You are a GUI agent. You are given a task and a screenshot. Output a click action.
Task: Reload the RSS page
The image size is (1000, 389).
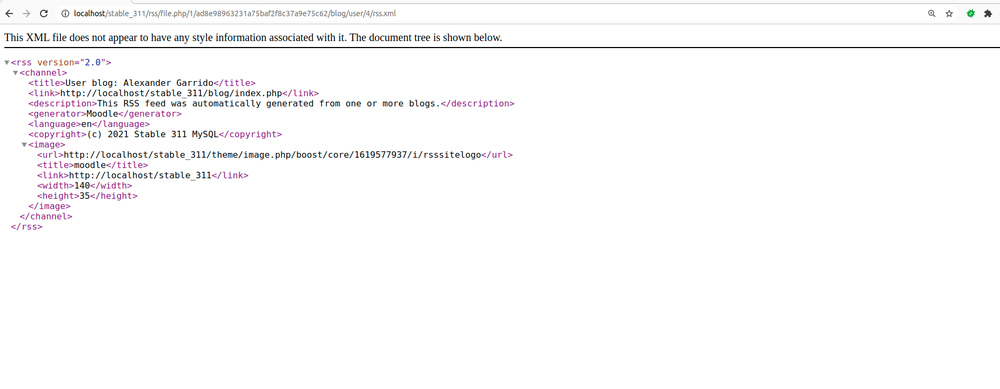click(43, 13)
